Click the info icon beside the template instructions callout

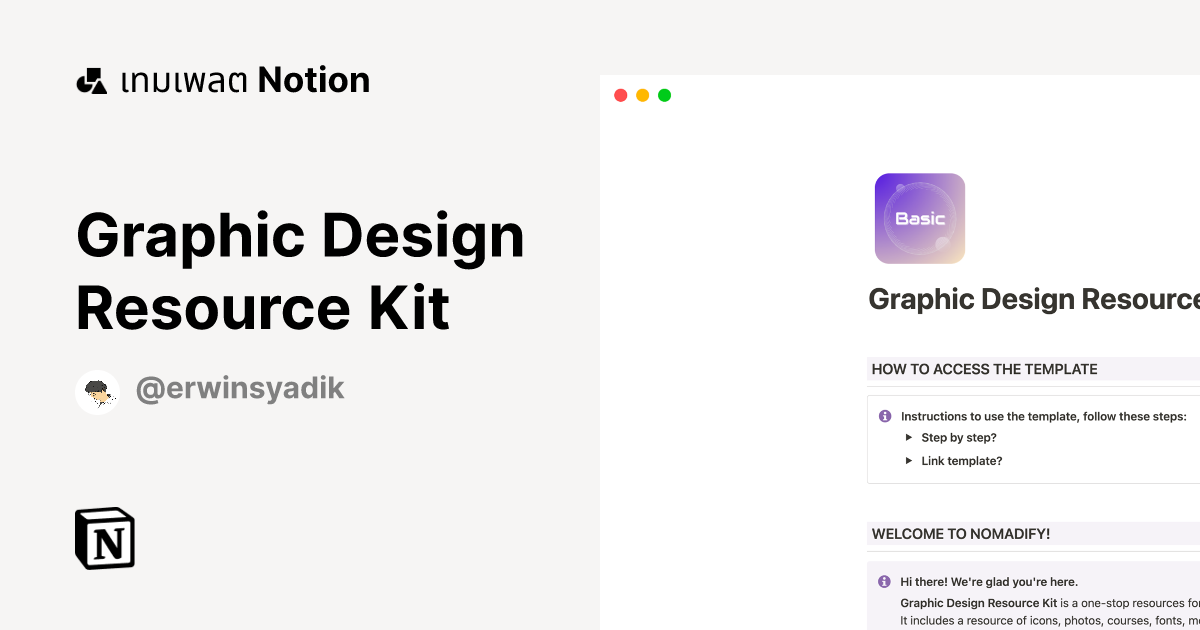pos(884,416)
